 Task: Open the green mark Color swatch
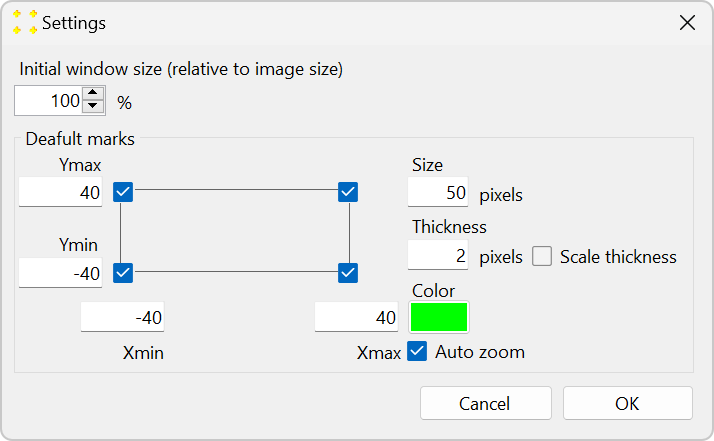pos(439,317)
